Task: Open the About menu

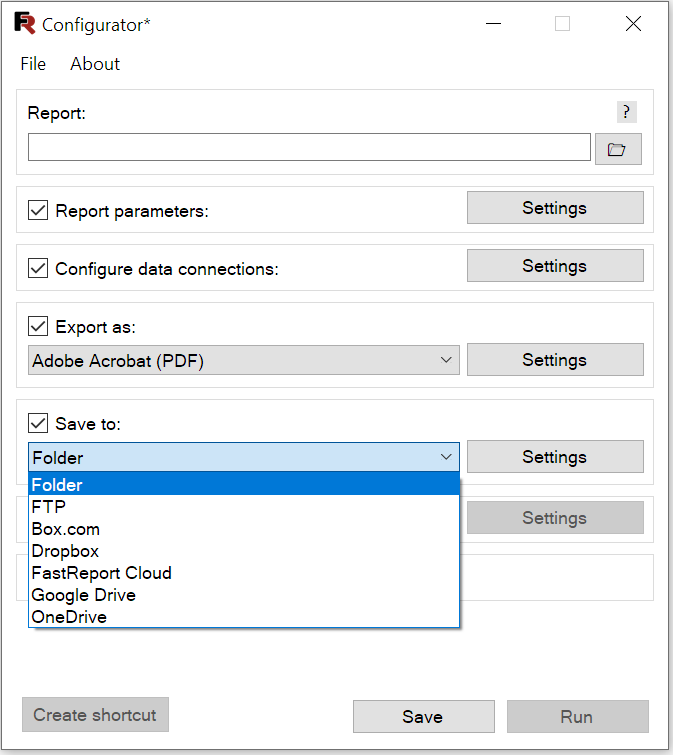Action: tap(95, 64)
